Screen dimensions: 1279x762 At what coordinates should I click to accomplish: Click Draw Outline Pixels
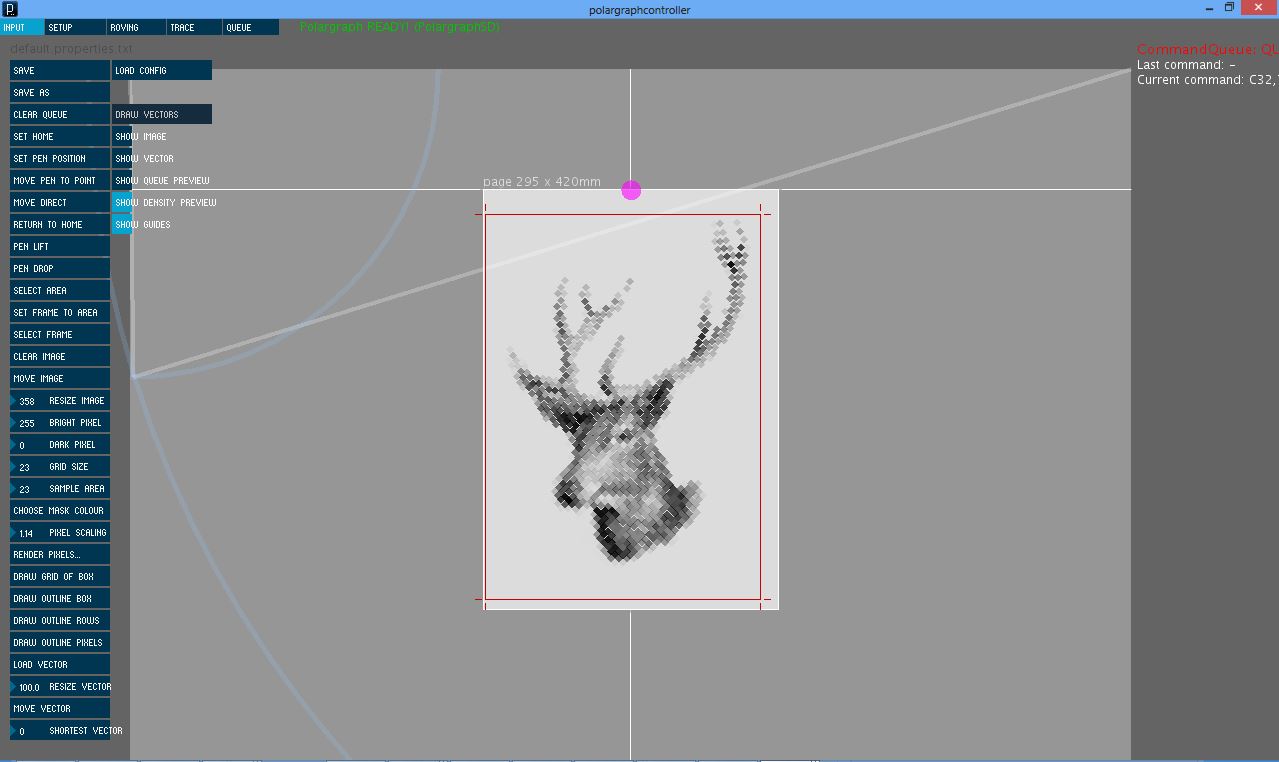(60, 642)
